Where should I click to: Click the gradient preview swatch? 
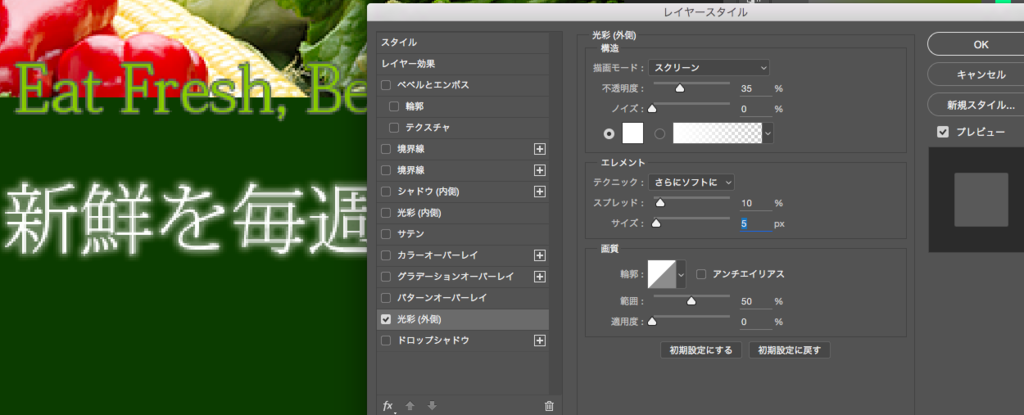718,133
